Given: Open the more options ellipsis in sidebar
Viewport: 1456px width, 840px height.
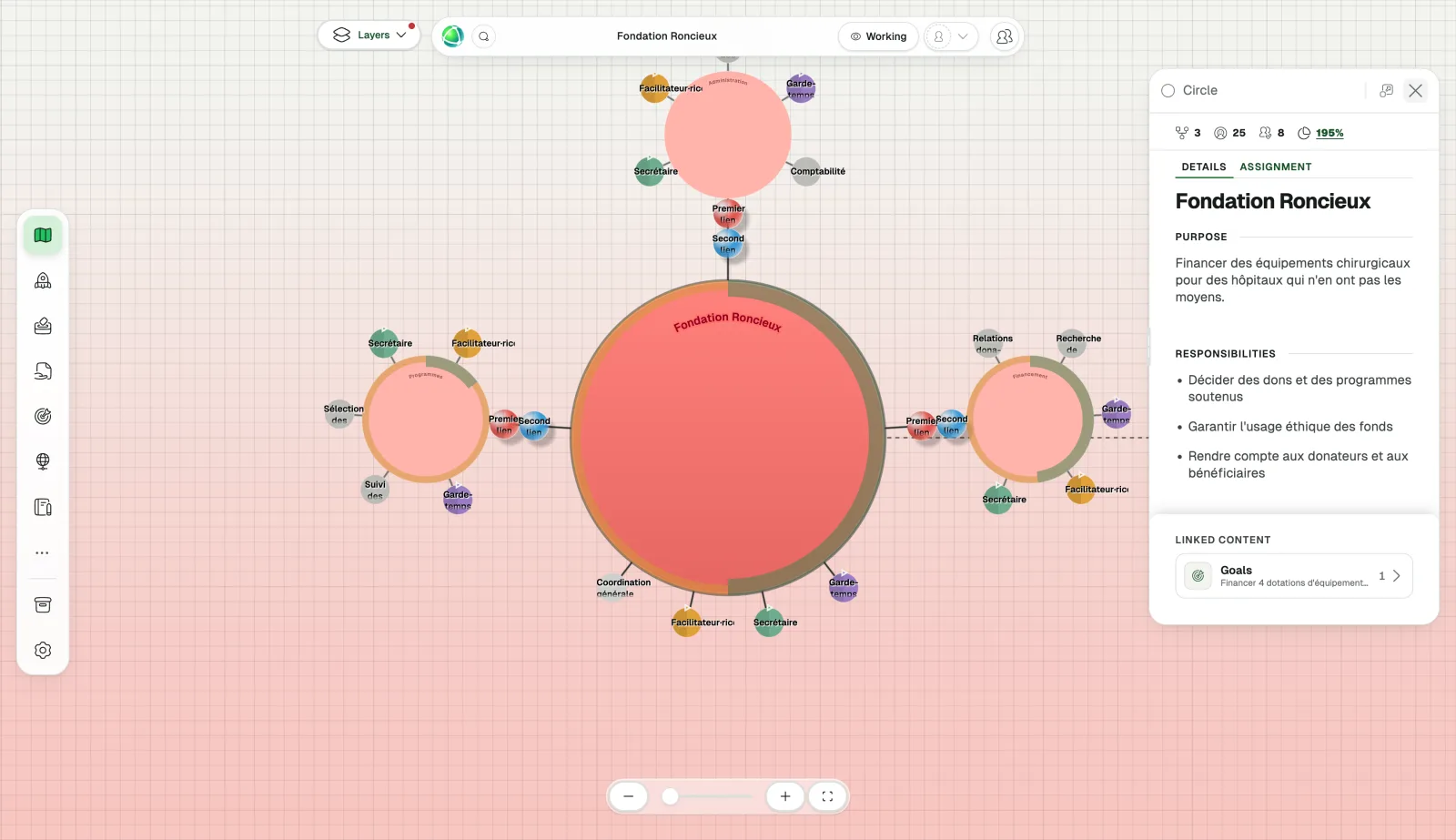Looking at the screenshot, I should tap(43, 552).
